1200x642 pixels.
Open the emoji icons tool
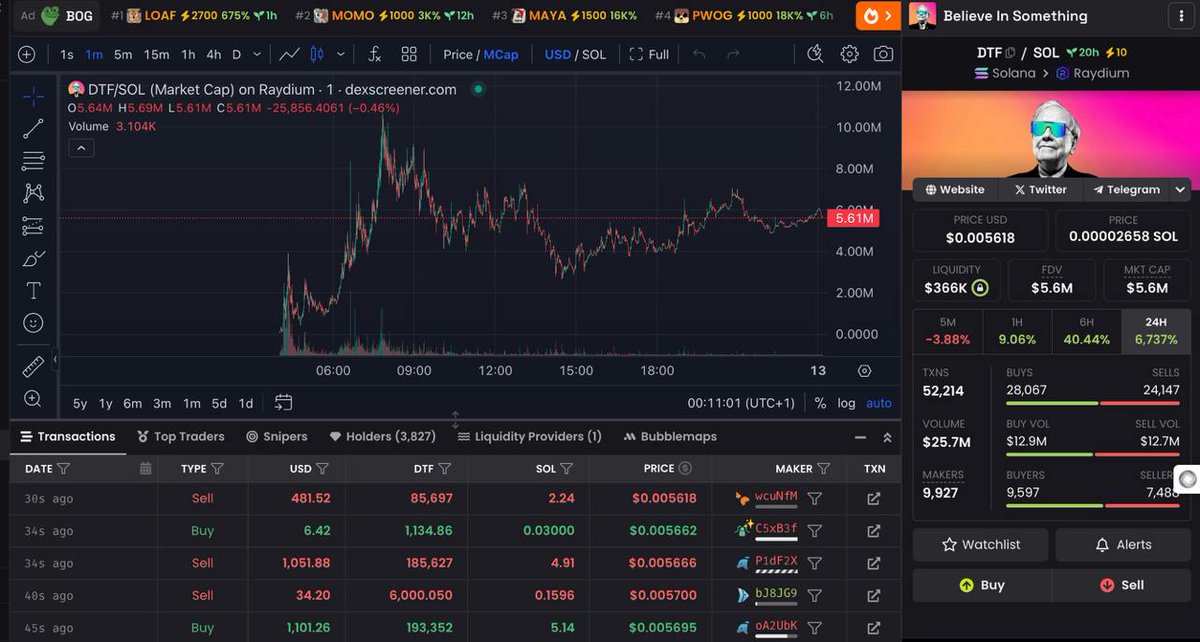[x=33, y=323]
